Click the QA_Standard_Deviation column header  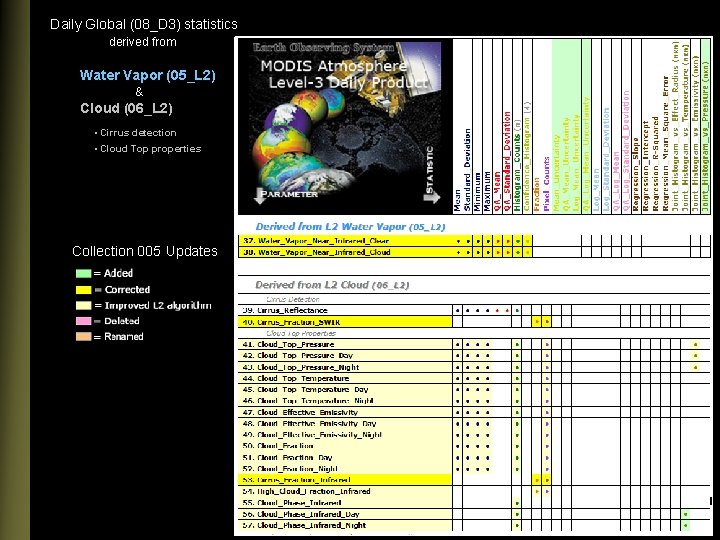tap(507, 161)
